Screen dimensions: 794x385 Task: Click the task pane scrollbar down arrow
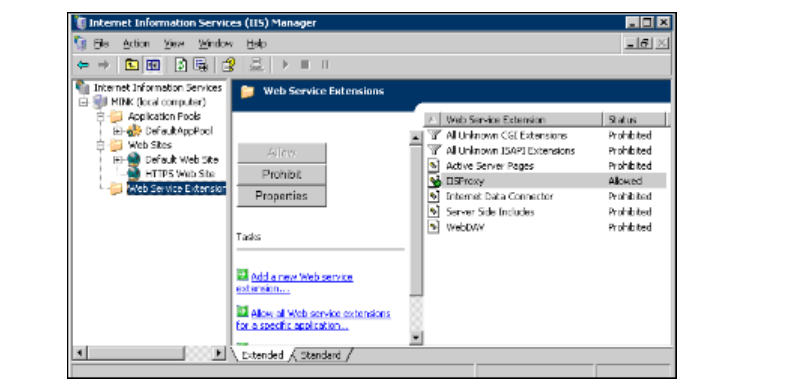416,338
